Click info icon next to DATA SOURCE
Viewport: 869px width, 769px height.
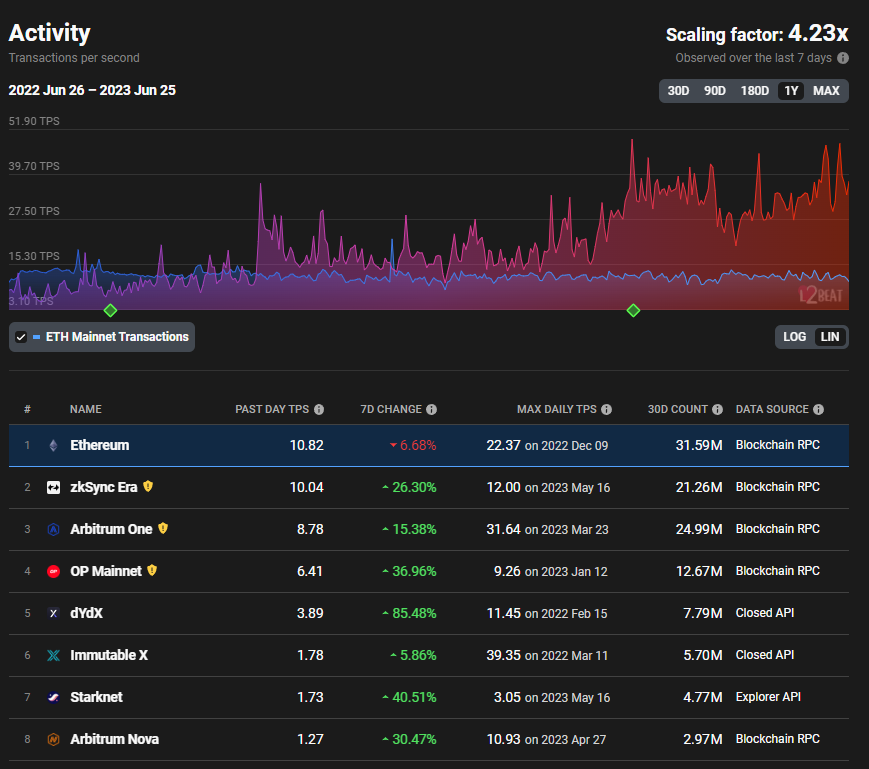pos(818,409)
